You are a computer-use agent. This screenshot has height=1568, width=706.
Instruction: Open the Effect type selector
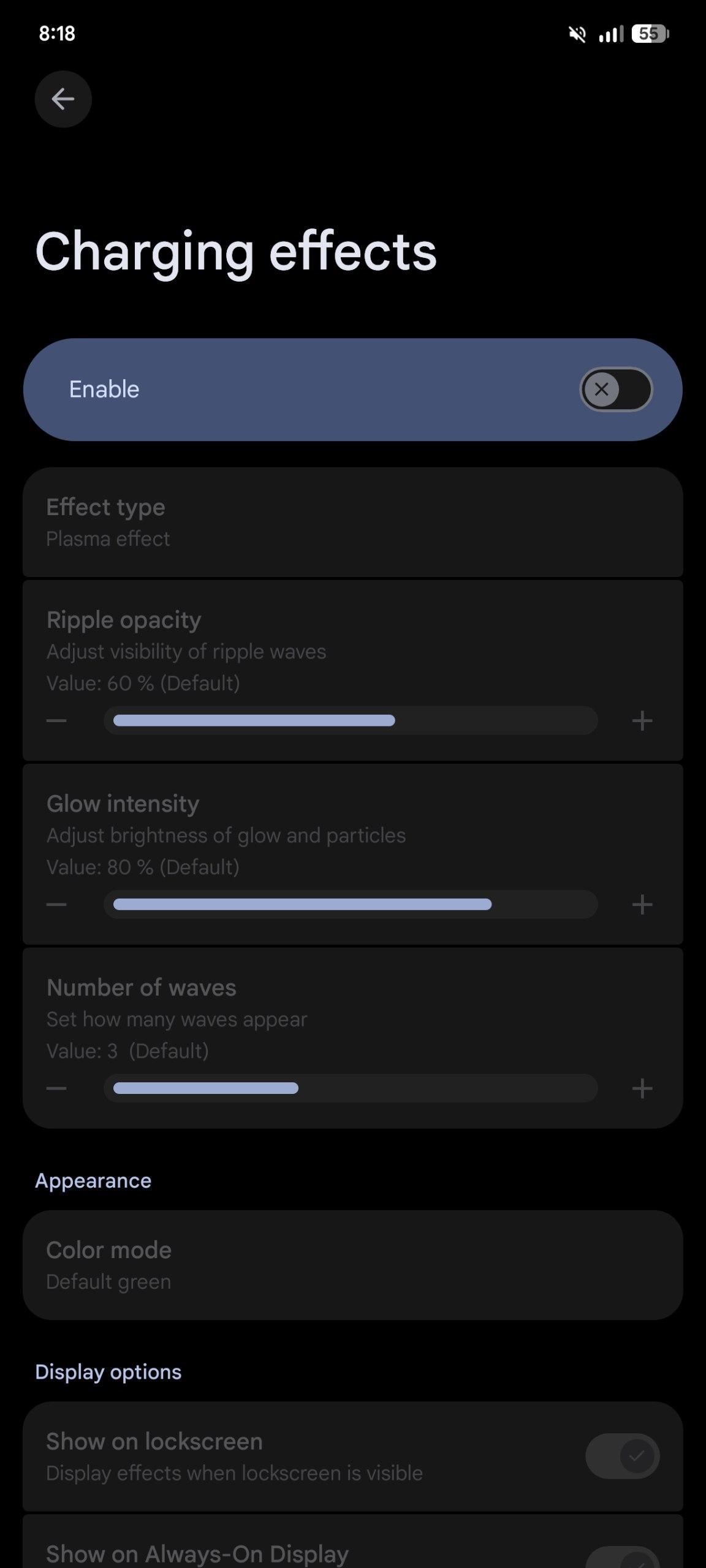click(x=352, y=522)
